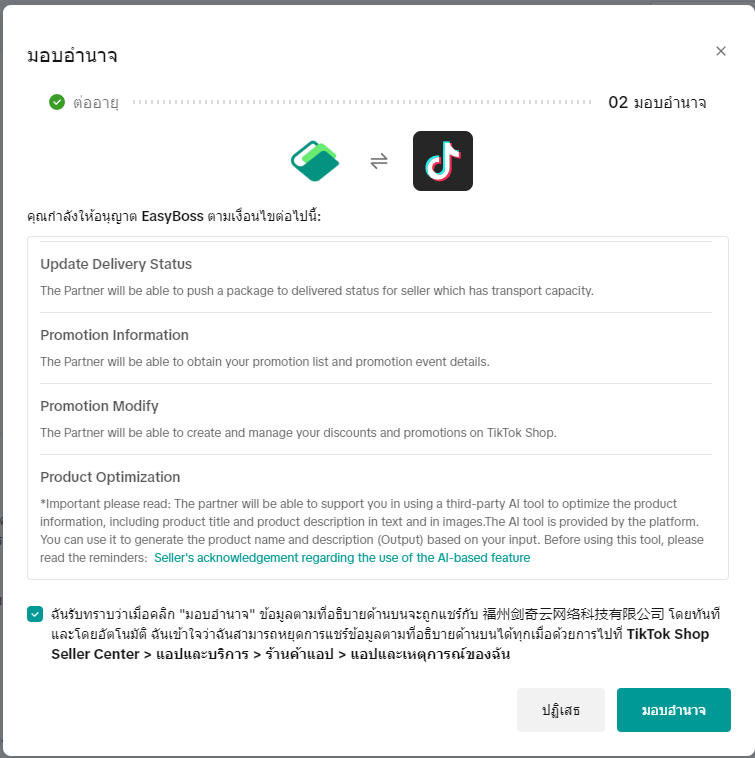
Task: Click the มอบอำนาจ dialog title
Action: [x=72, y=56]
